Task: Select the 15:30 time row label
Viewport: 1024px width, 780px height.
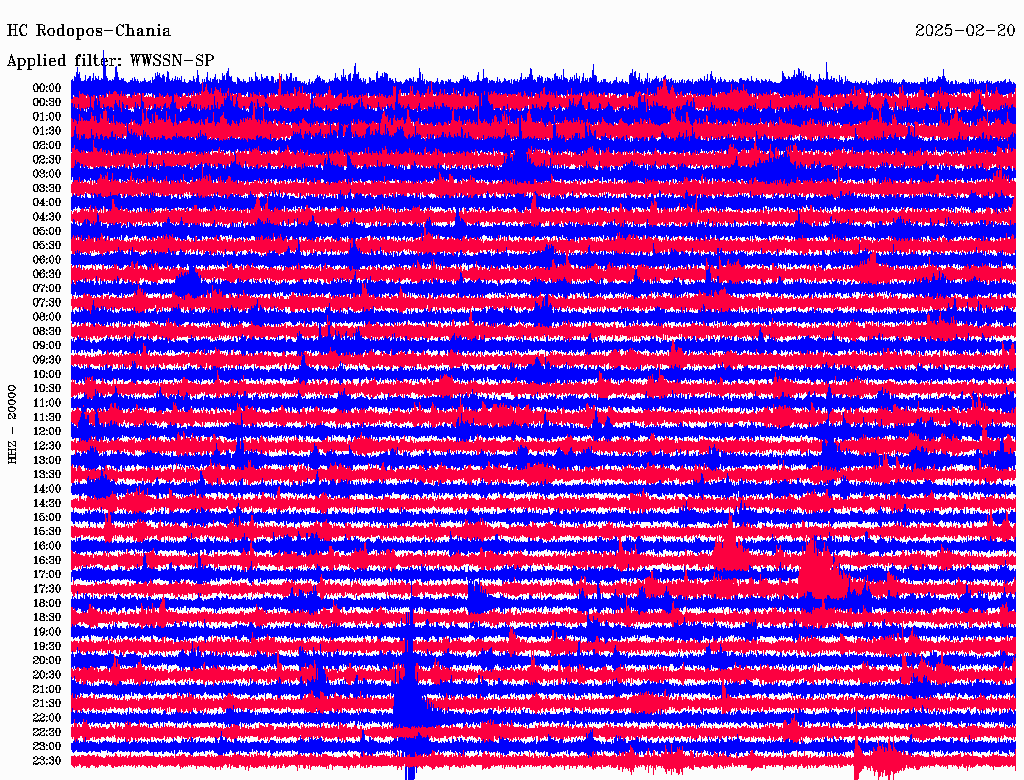Action: point(47,532)
